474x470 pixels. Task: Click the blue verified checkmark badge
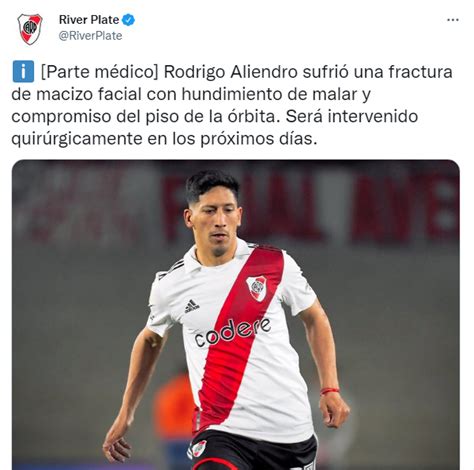click(128, 20)
